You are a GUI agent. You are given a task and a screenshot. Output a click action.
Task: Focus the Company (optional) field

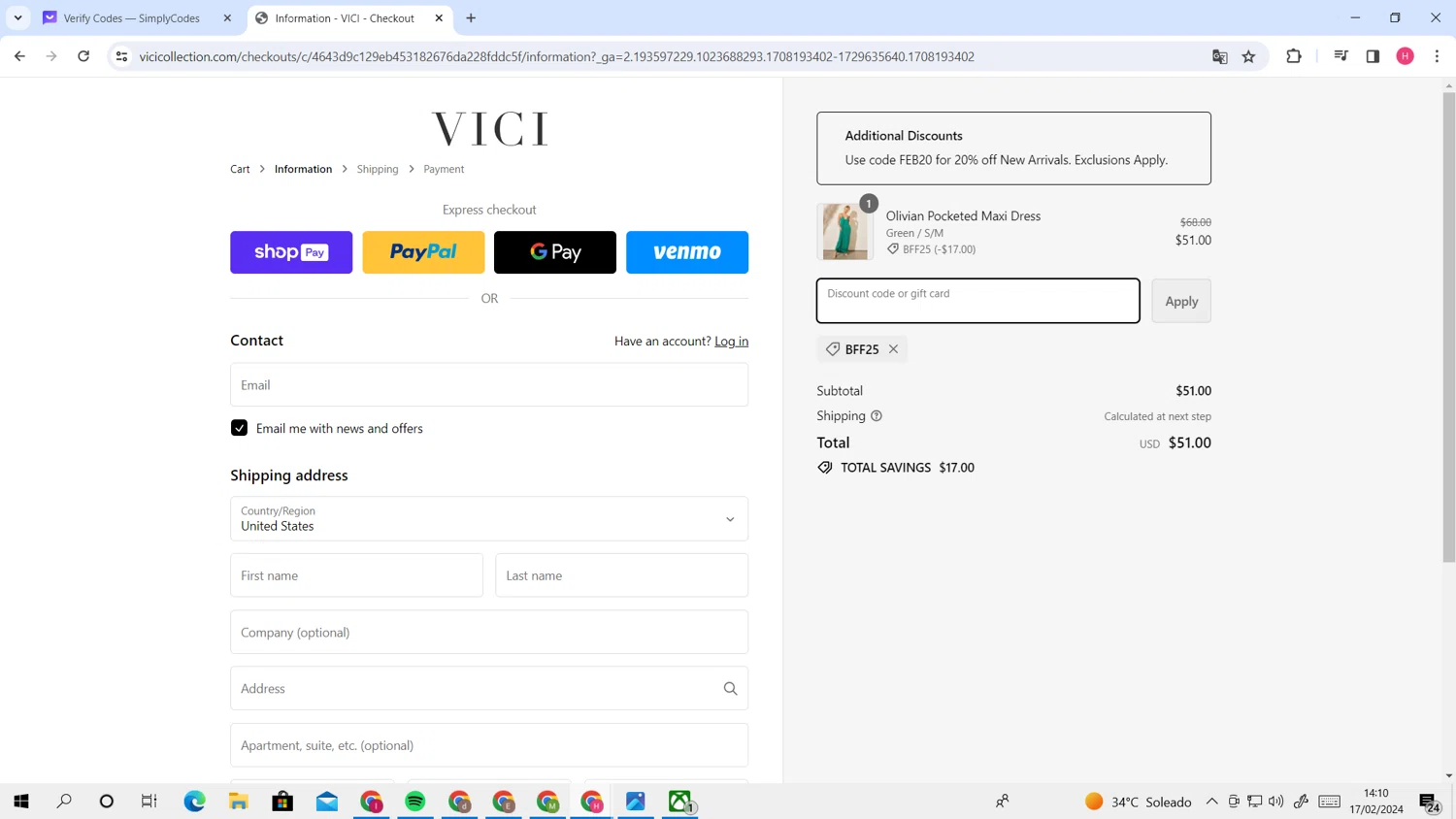[489, 633]
